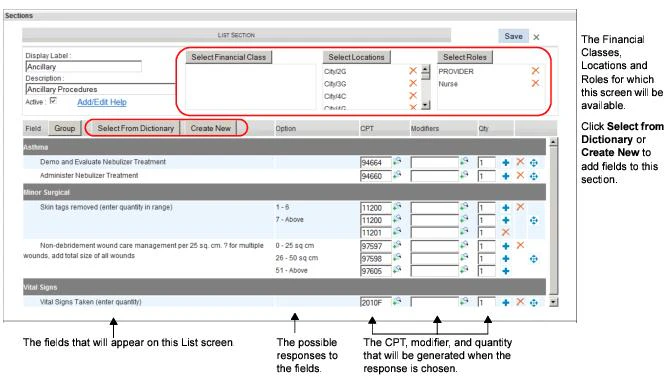This screenshot has width=671, height=382.
Task: Click the Vital Signs group header
Action: (285, 287)
